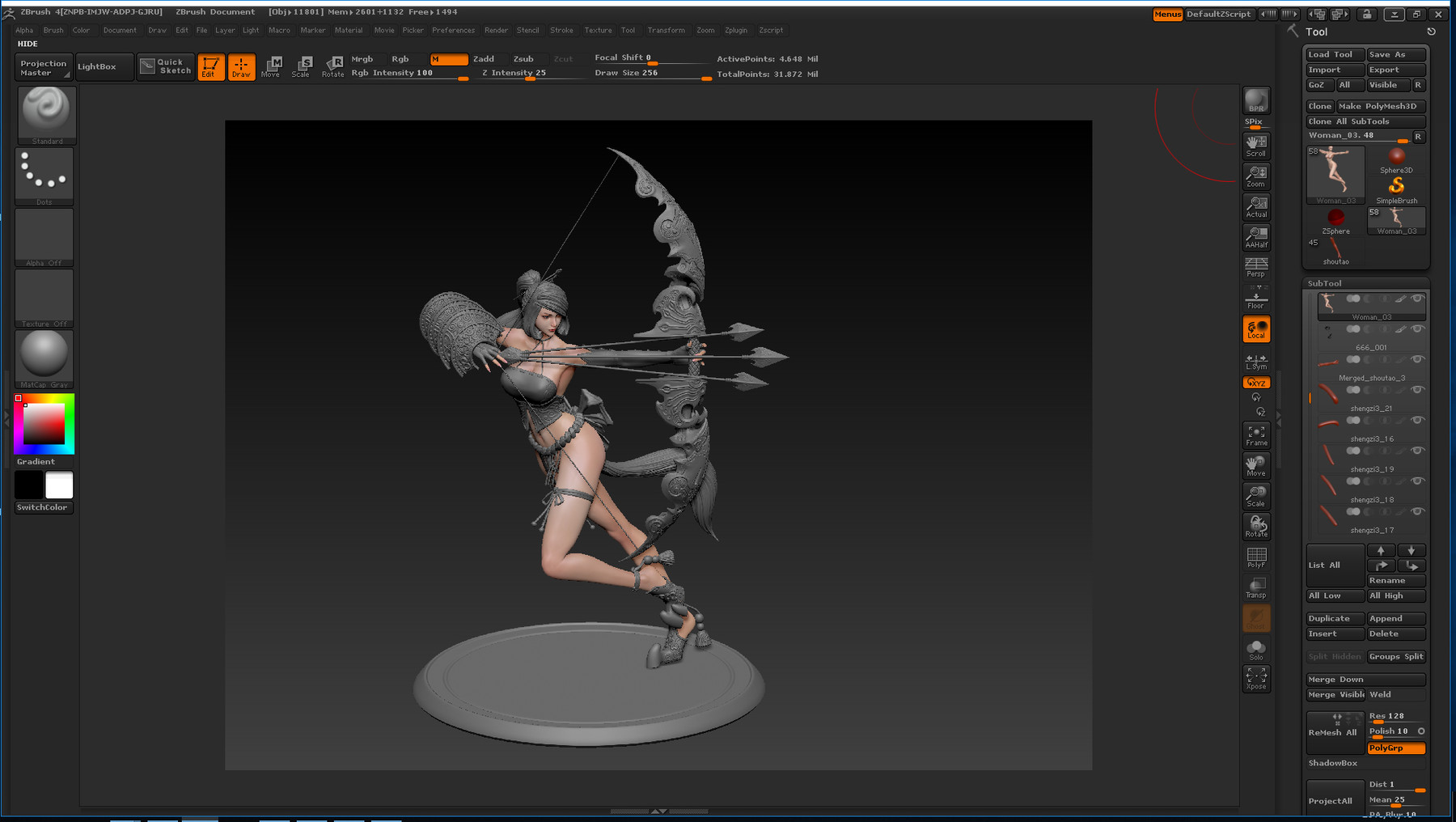Click the Load Tool button

[1334, 54]
